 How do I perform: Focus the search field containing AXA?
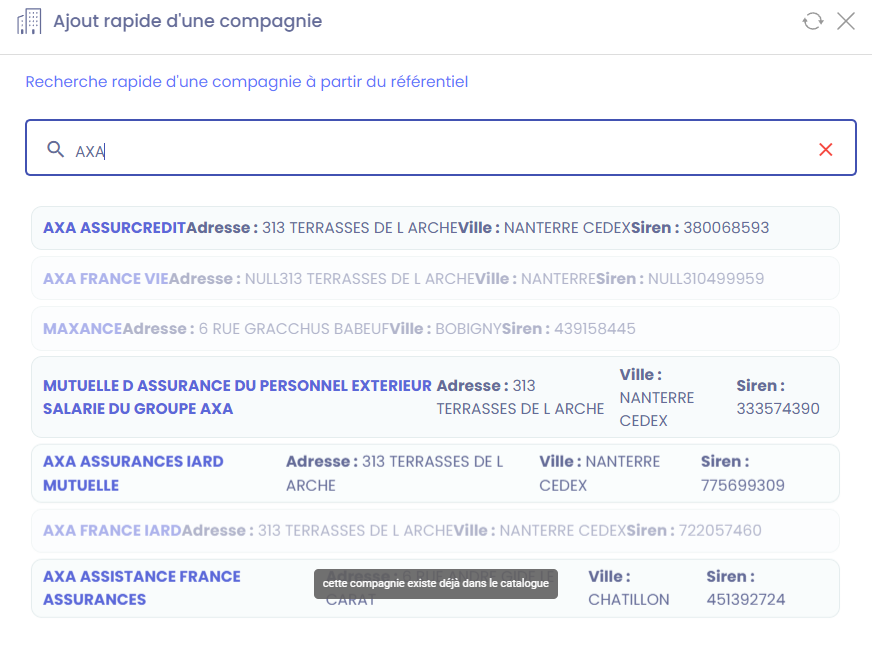[x=440, y=147]
